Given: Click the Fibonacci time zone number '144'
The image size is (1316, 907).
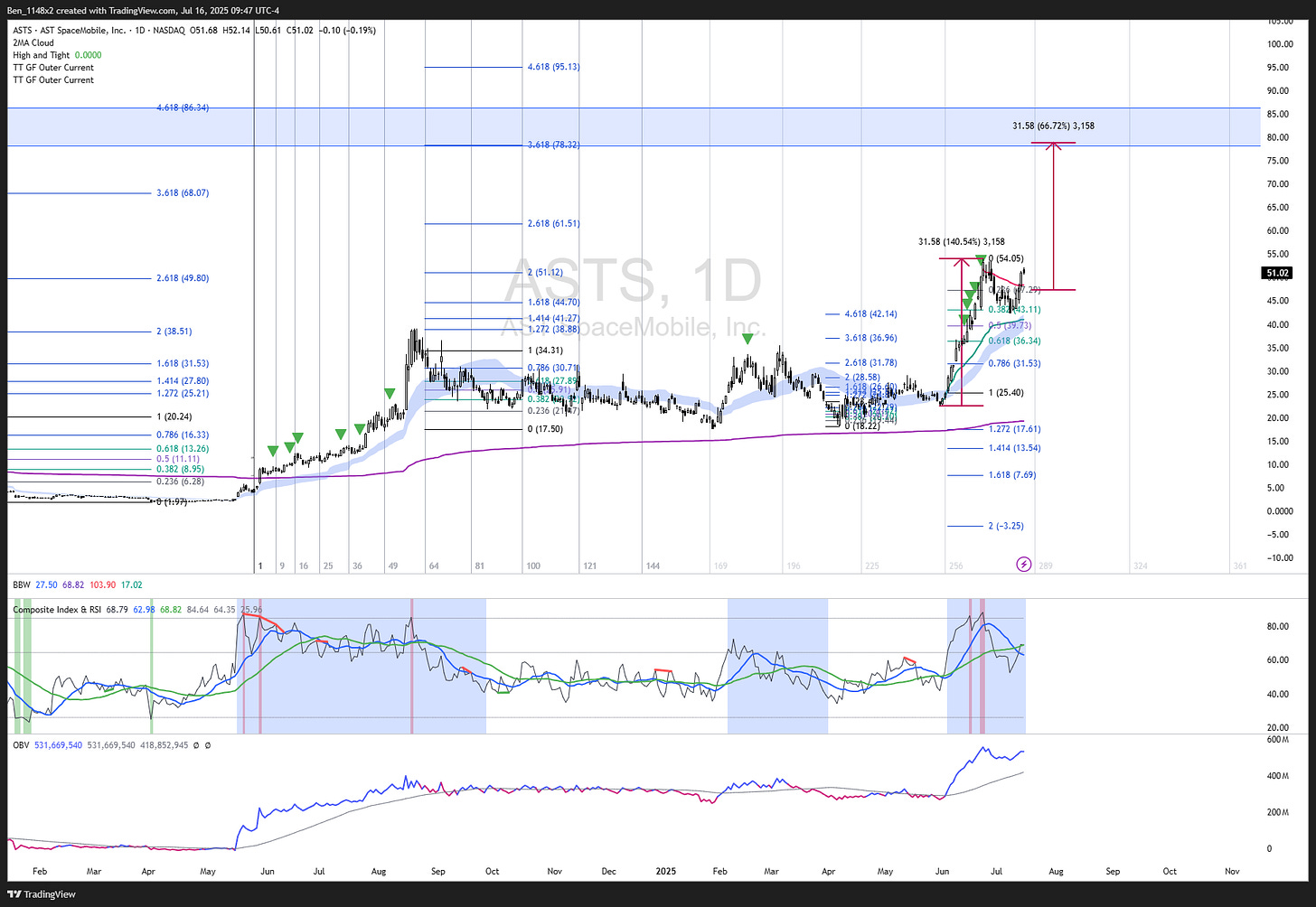Looking at the screenshot, I should coord(653,566).
